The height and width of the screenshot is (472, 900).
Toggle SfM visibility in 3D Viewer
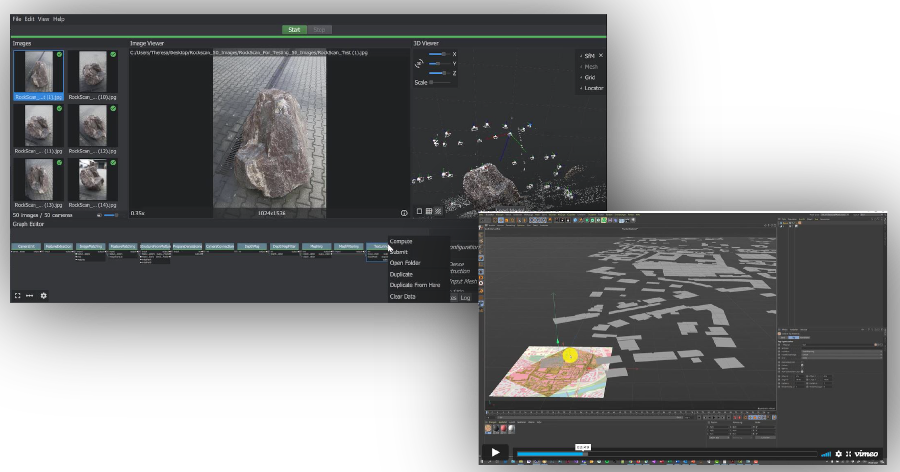[590, 55]
